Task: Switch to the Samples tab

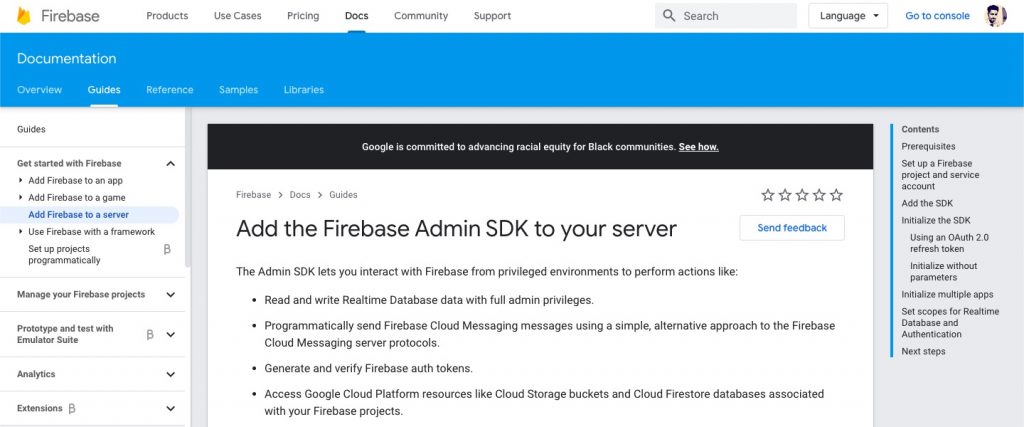Action: (x=238, y=89)
